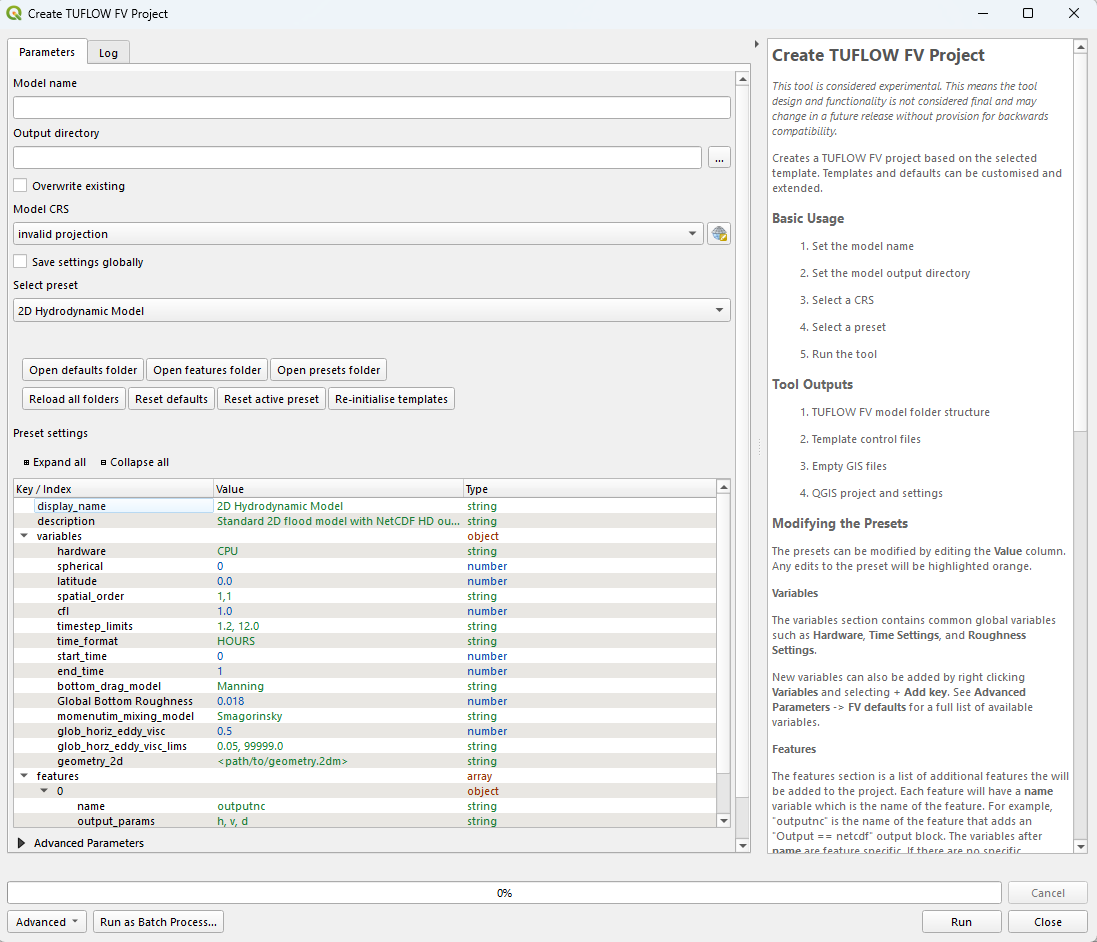Click Collapse all label
The width and height of the screenshot is (1097, 942).
coord(139,462)
